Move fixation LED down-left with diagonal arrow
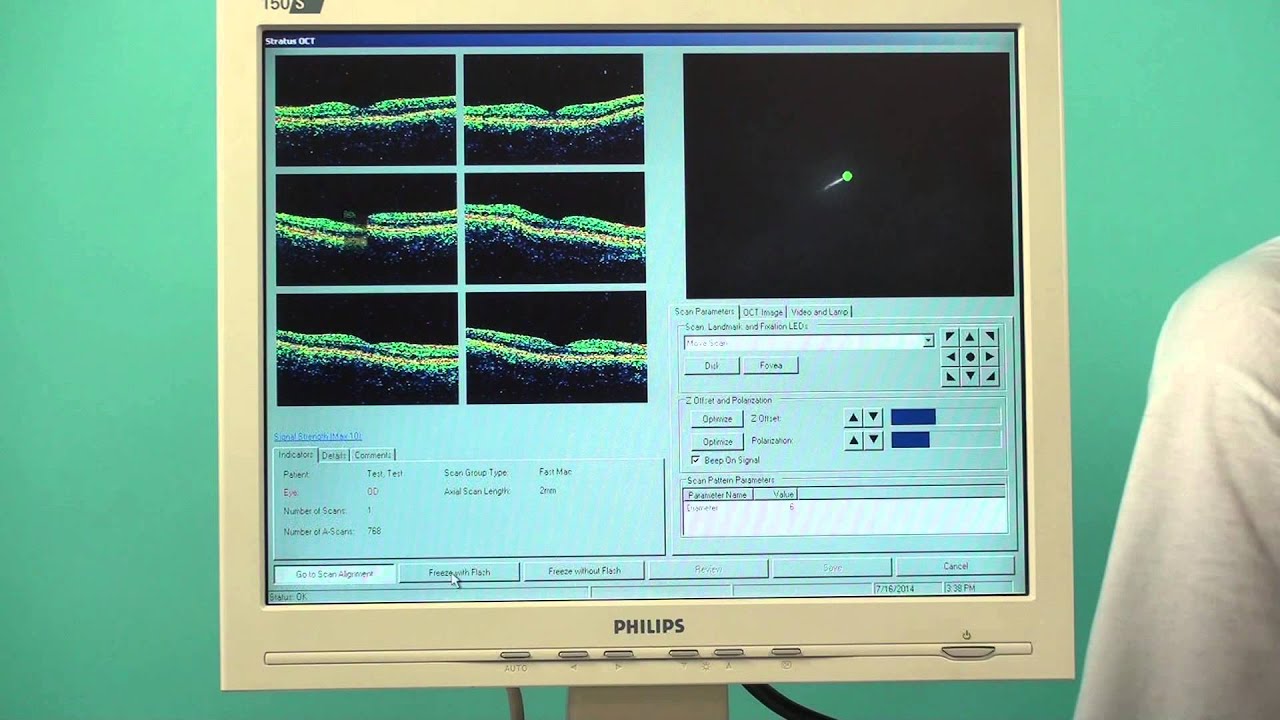This screenshot has width=1280, height=720. pyautogui.click(x=950, y=376)
